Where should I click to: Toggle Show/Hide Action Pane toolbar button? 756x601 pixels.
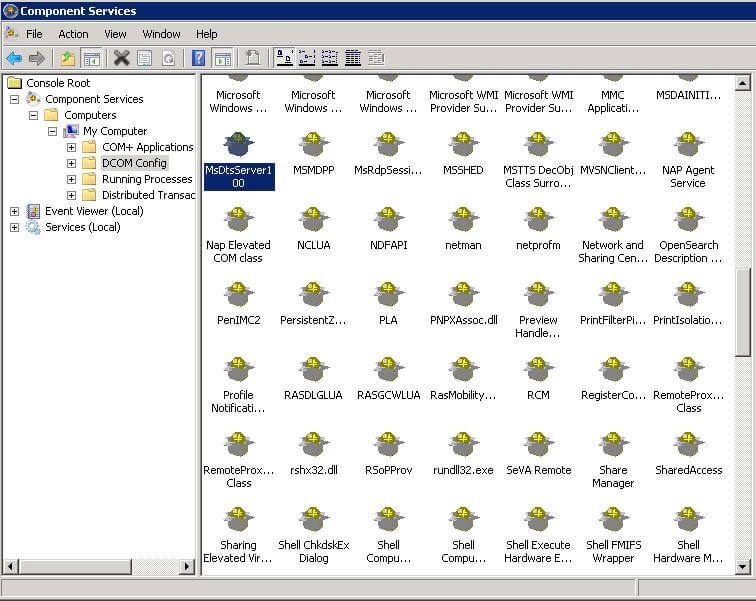[223, 59]
